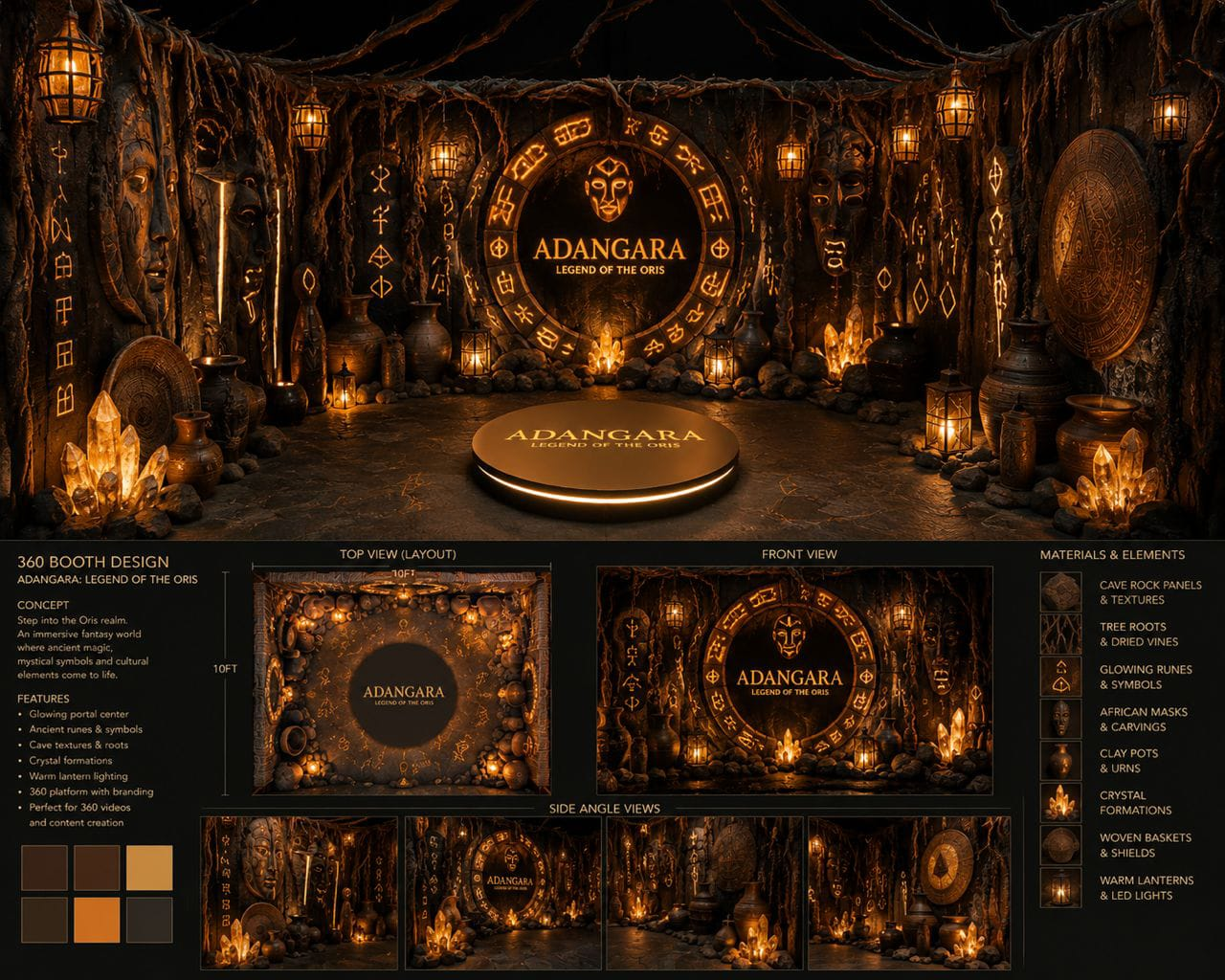Pick the tan gold color swatch
The image size is (1225, 980).
tap(149, 868)
